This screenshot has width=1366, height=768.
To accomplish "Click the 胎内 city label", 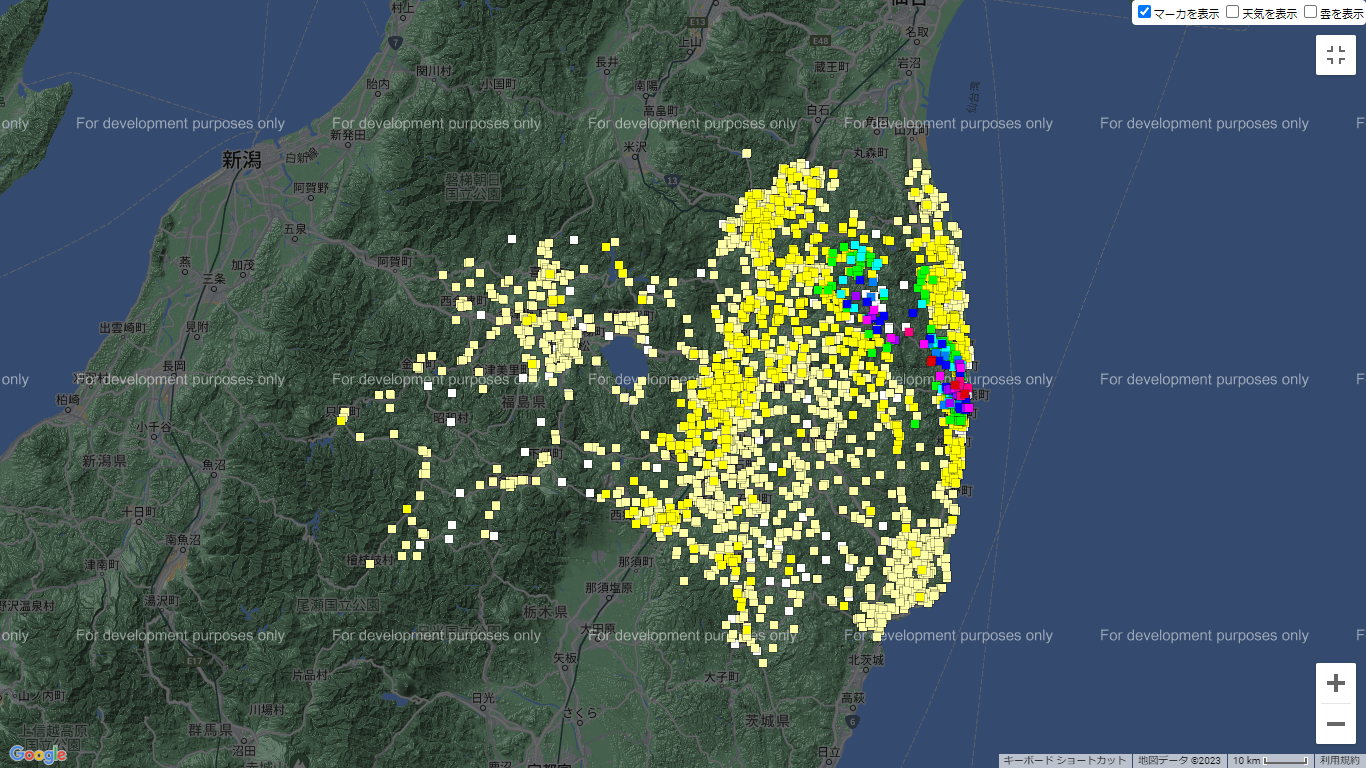I will (x=378, y=86).
